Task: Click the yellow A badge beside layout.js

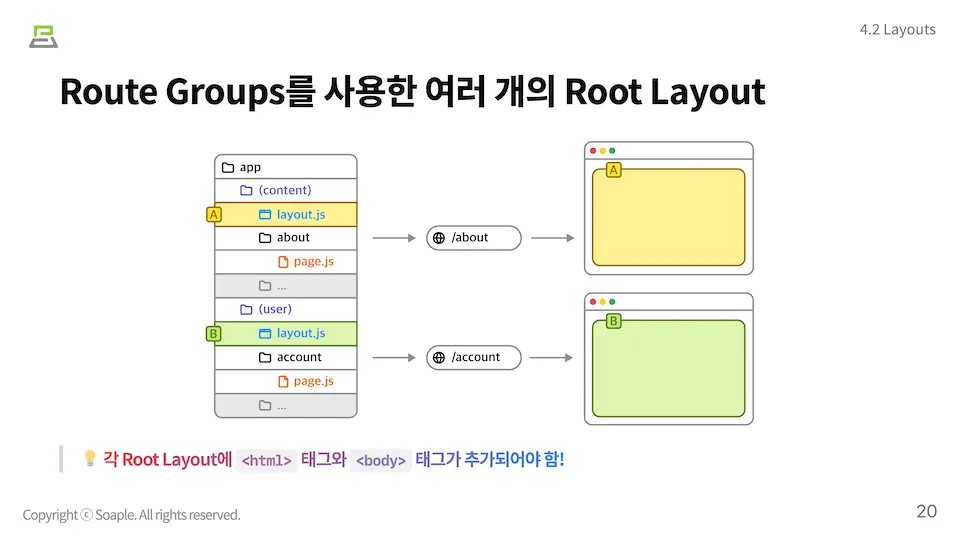Action: (x=214, y=215)
